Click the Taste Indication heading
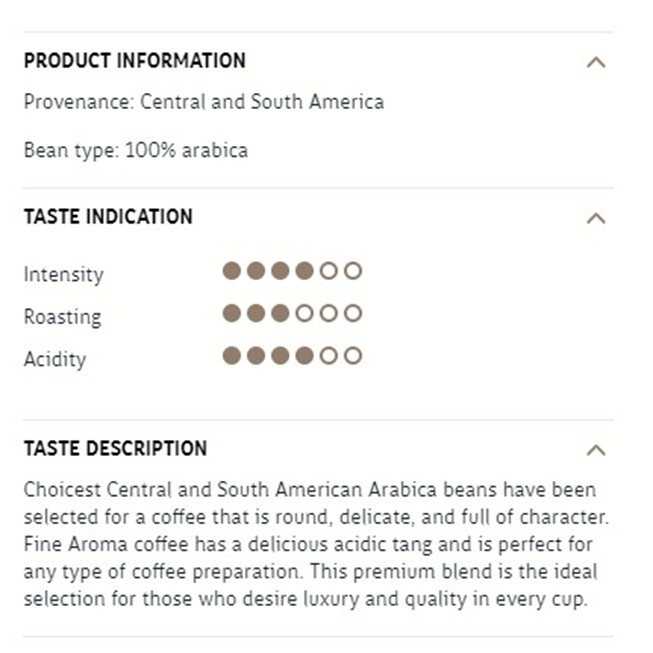 pyautogui.click(x=108, y=217)
